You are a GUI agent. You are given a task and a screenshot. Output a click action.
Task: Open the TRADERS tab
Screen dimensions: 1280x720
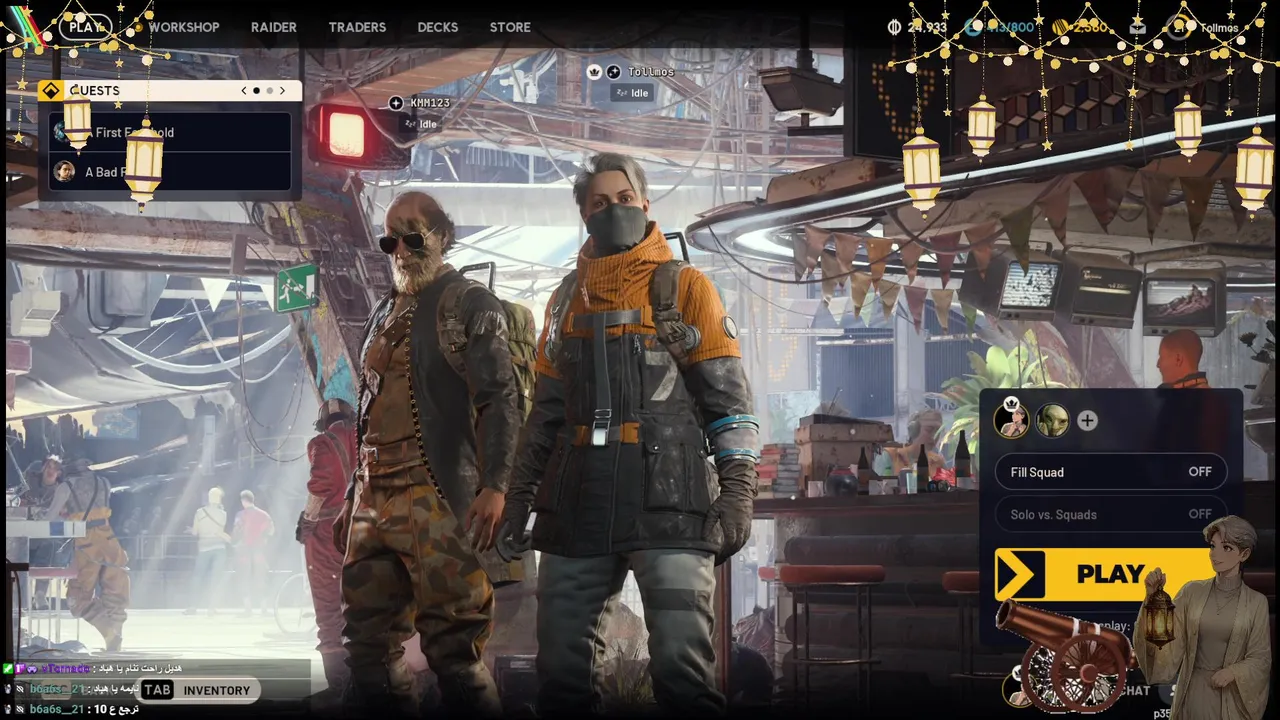coord(357,27)
